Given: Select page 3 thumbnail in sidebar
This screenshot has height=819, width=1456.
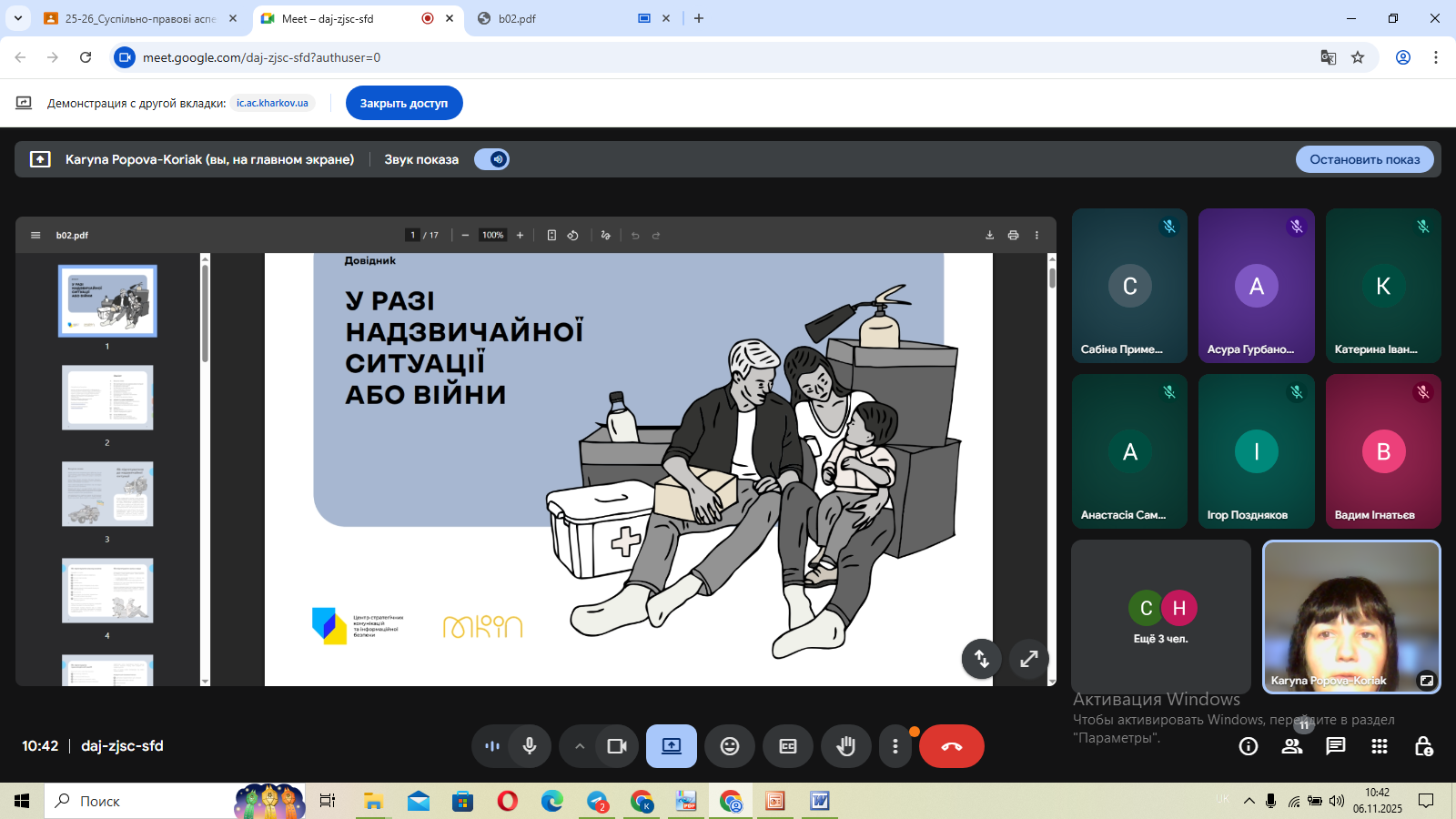Looking at the screenshot, I should [107, 494].
